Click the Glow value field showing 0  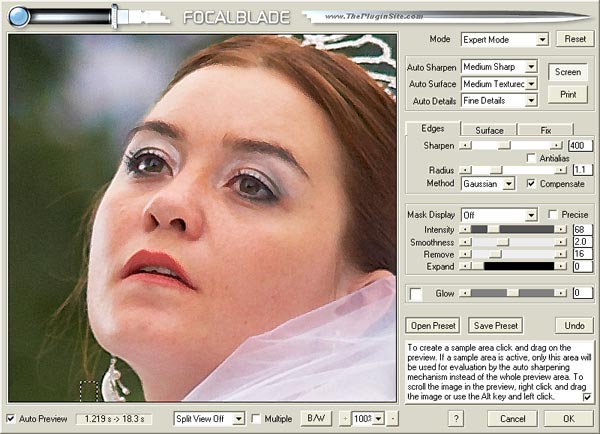(x=582, y=293)
